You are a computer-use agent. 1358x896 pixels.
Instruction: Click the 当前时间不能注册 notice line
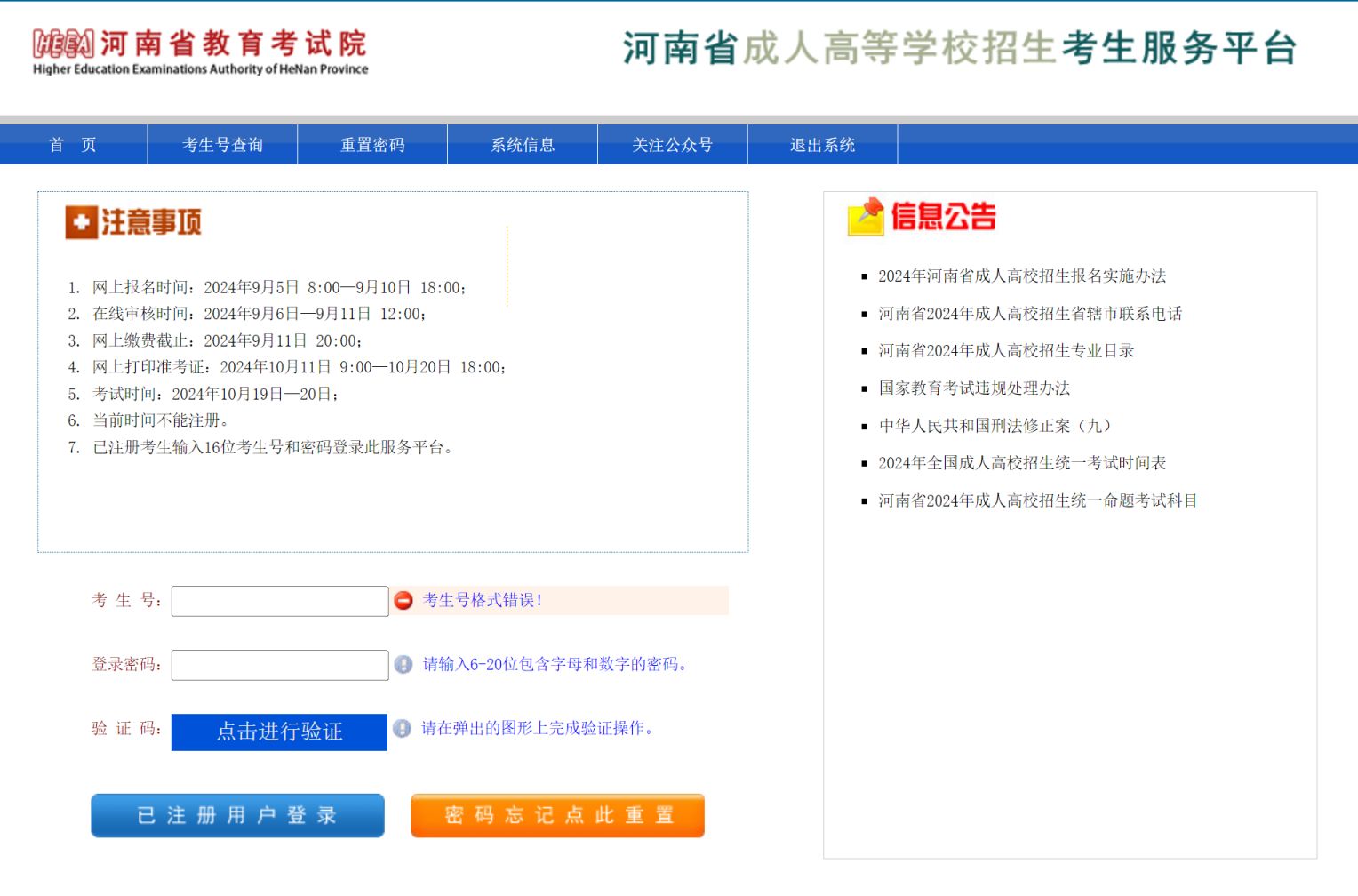[x=161, y=420]
